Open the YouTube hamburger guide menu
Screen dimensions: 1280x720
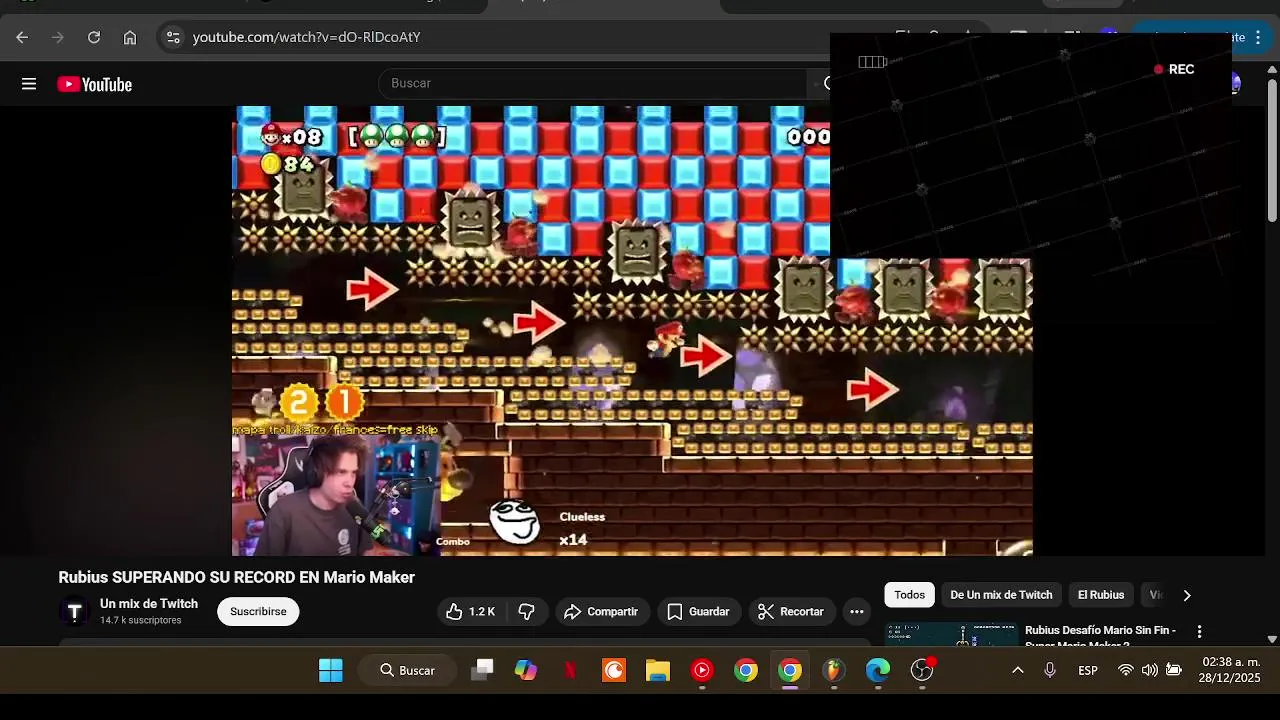coord(29,84)
